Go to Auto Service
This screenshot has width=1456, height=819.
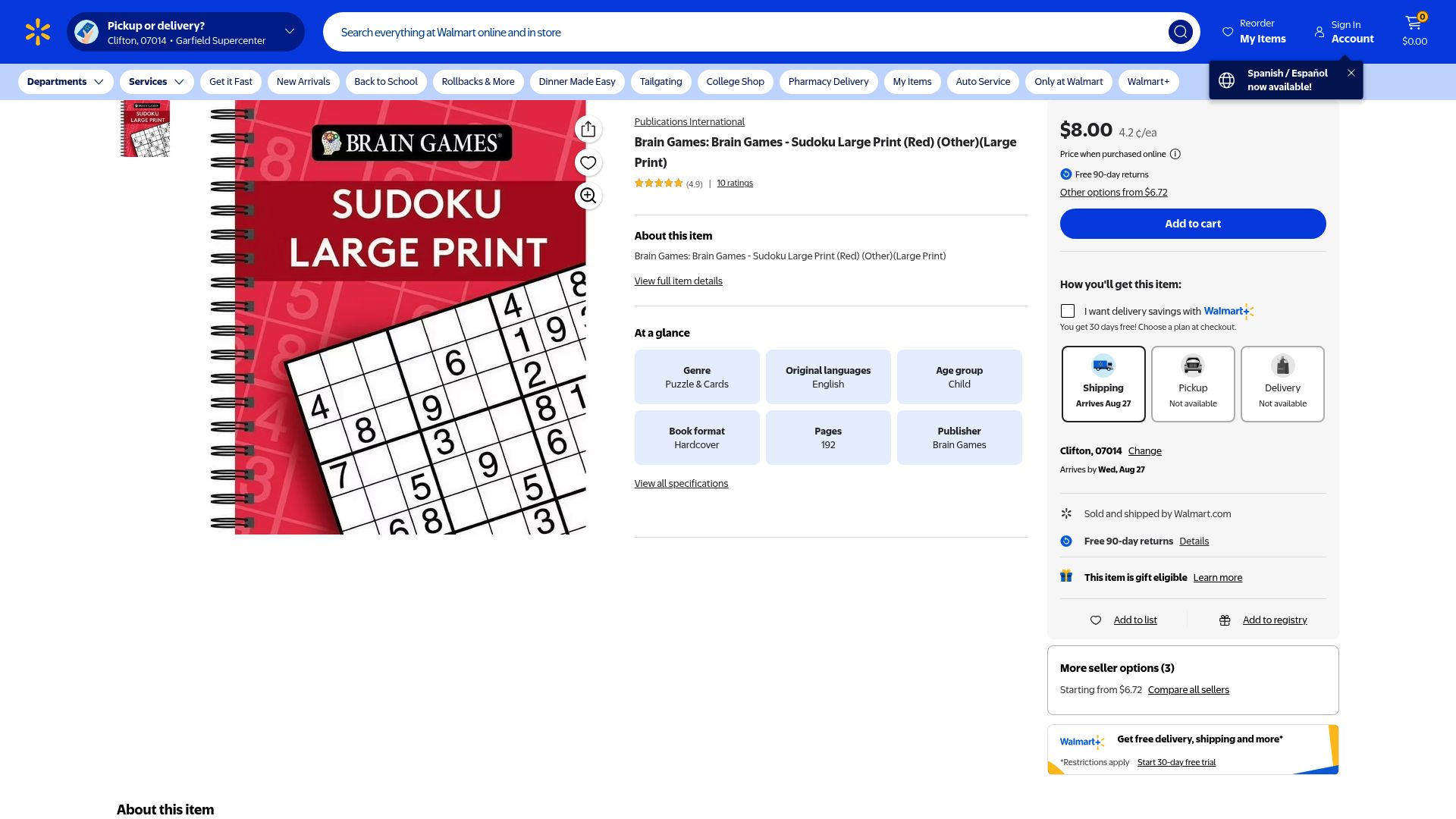coord(983,82)
